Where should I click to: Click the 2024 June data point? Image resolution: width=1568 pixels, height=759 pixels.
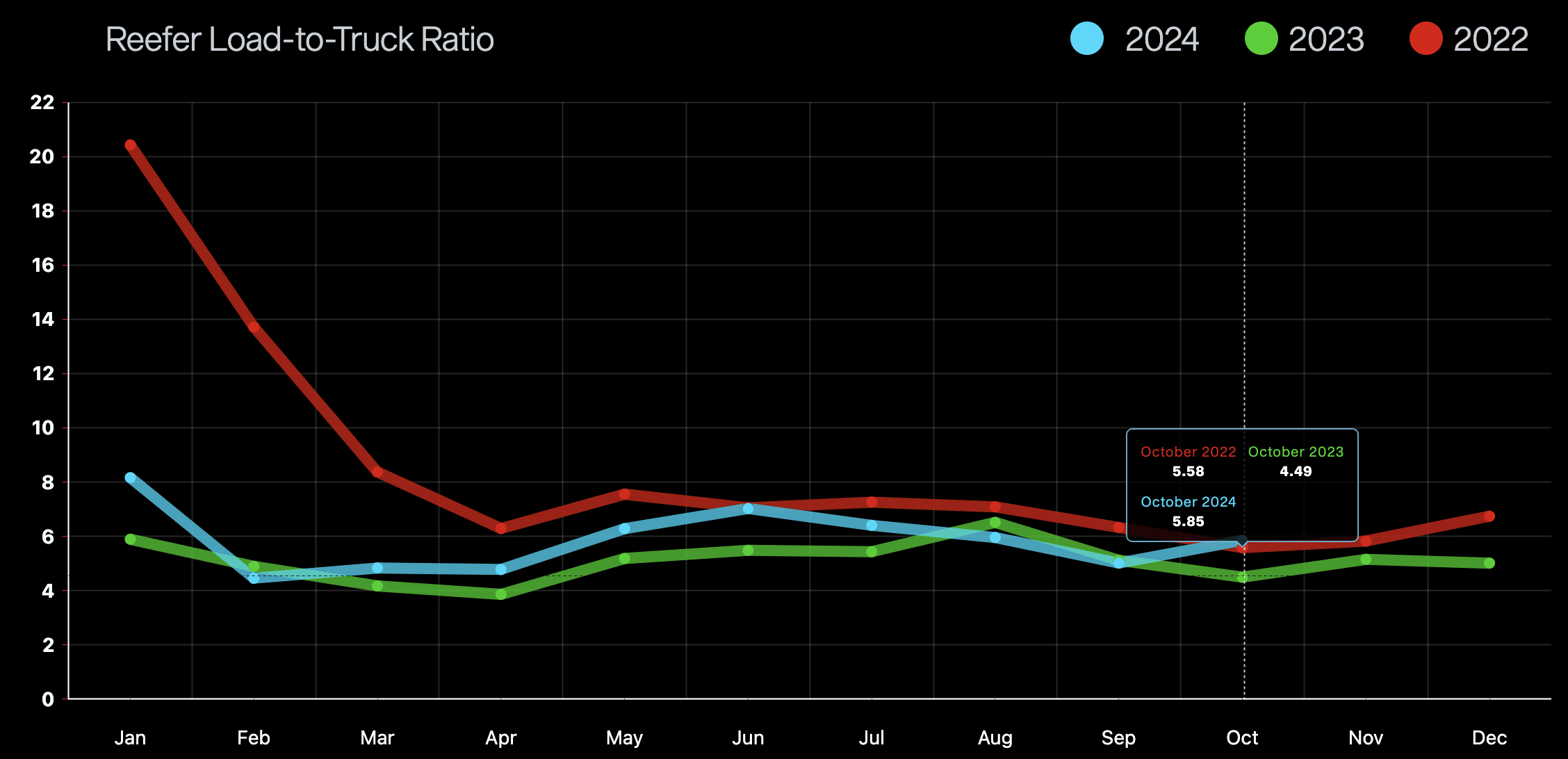coord(748,508)
